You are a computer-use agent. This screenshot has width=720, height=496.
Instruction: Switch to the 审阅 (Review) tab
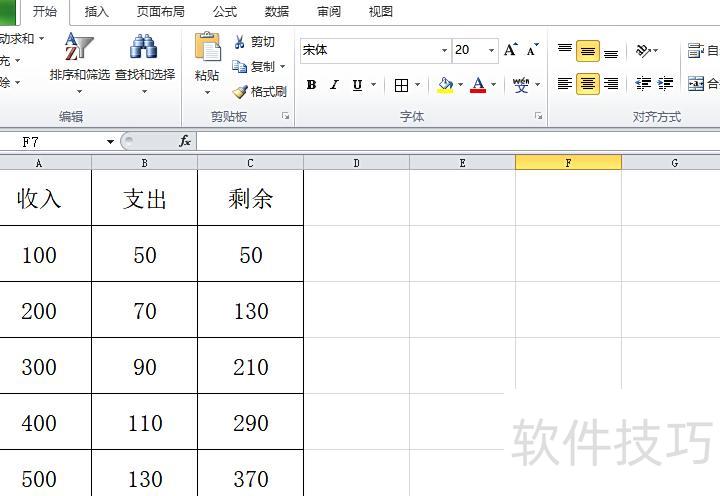coord(329,11)
